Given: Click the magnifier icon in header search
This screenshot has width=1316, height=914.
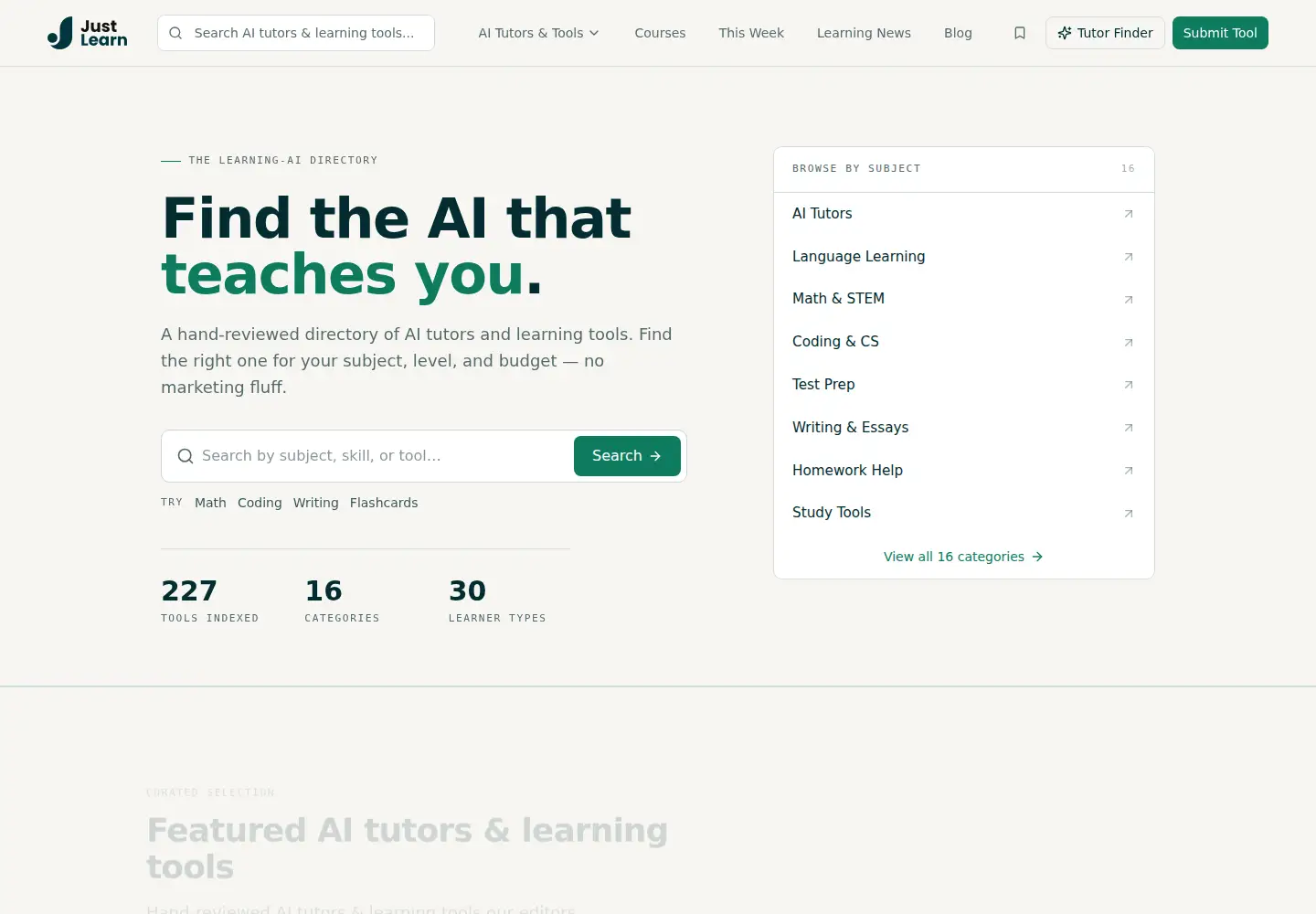Looking at the screenshot, I should [x=175, y=33].
